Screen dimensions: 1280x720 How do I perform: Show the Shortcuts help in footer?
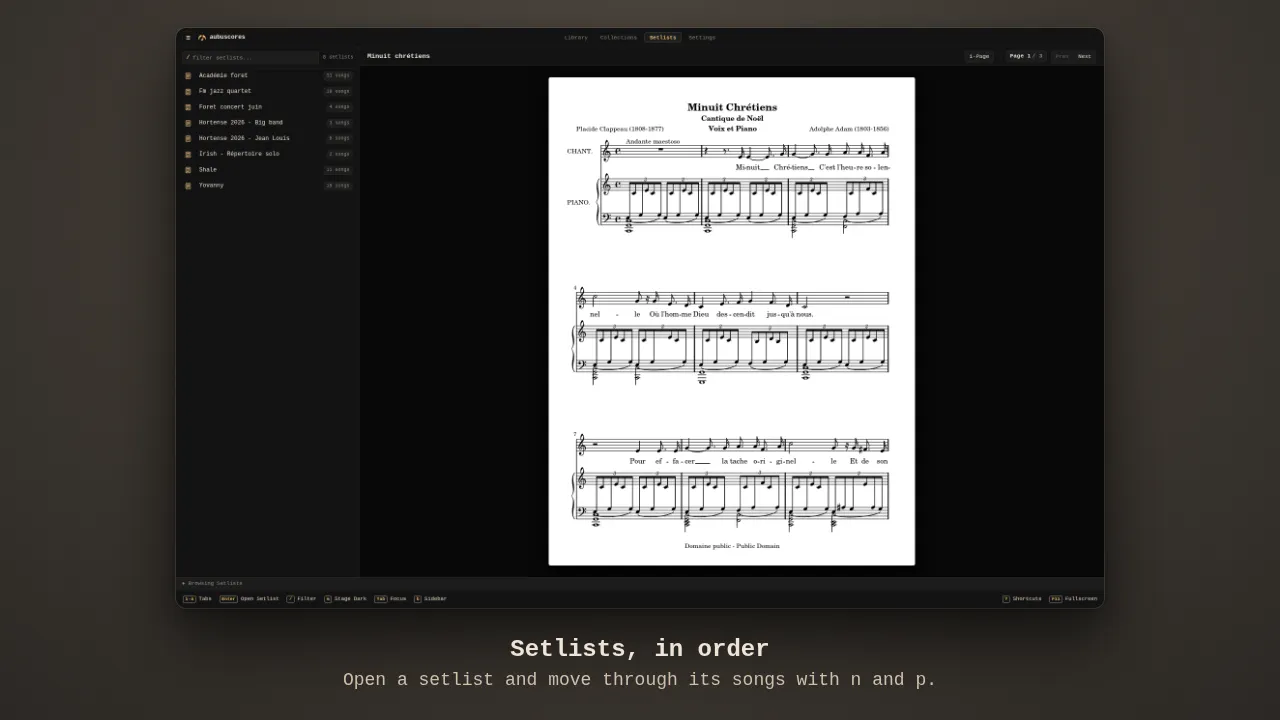tap(1022, 599)
